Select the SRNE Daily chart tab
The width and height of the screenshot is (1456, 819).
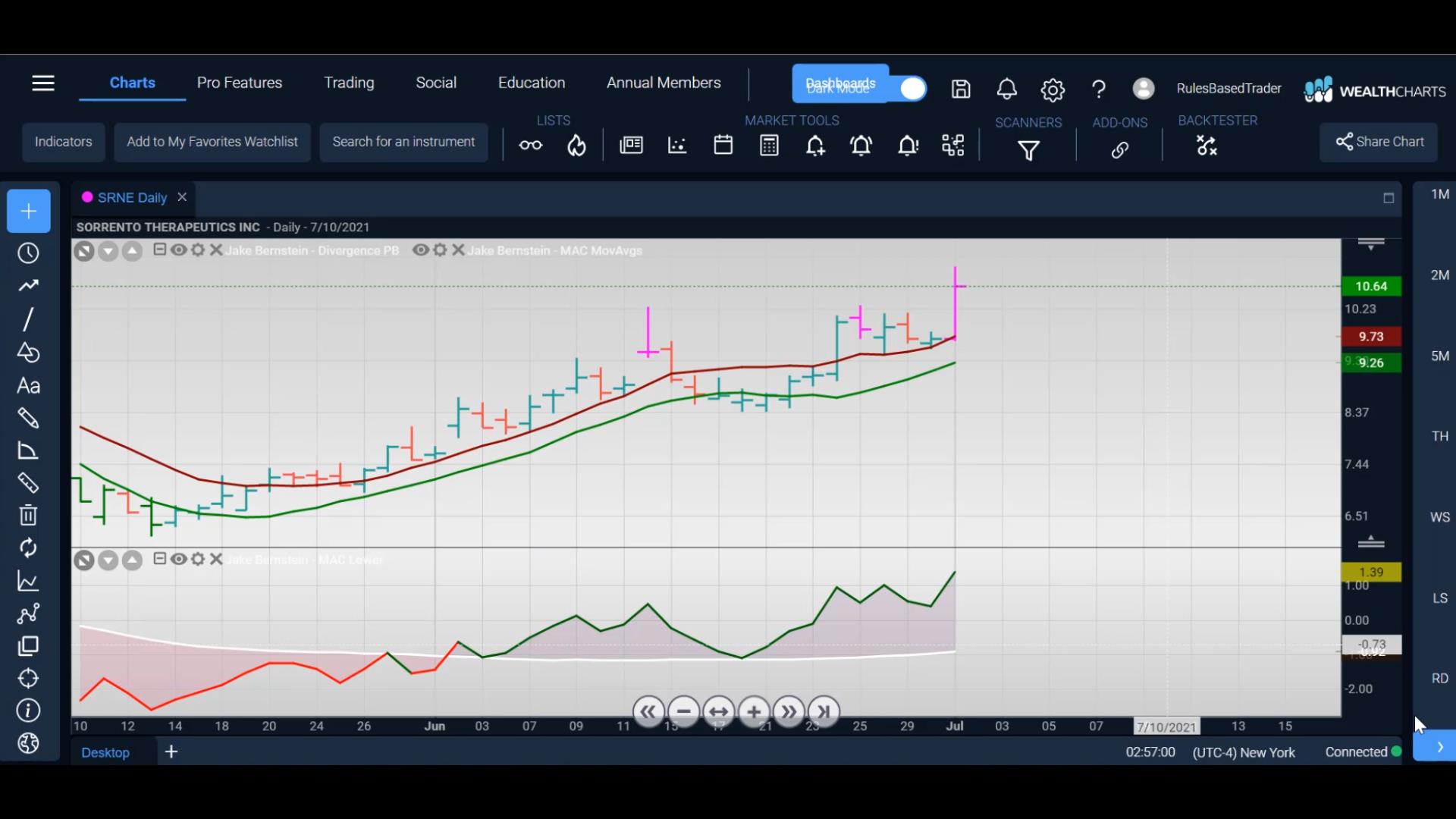click(x=132, y=197)
